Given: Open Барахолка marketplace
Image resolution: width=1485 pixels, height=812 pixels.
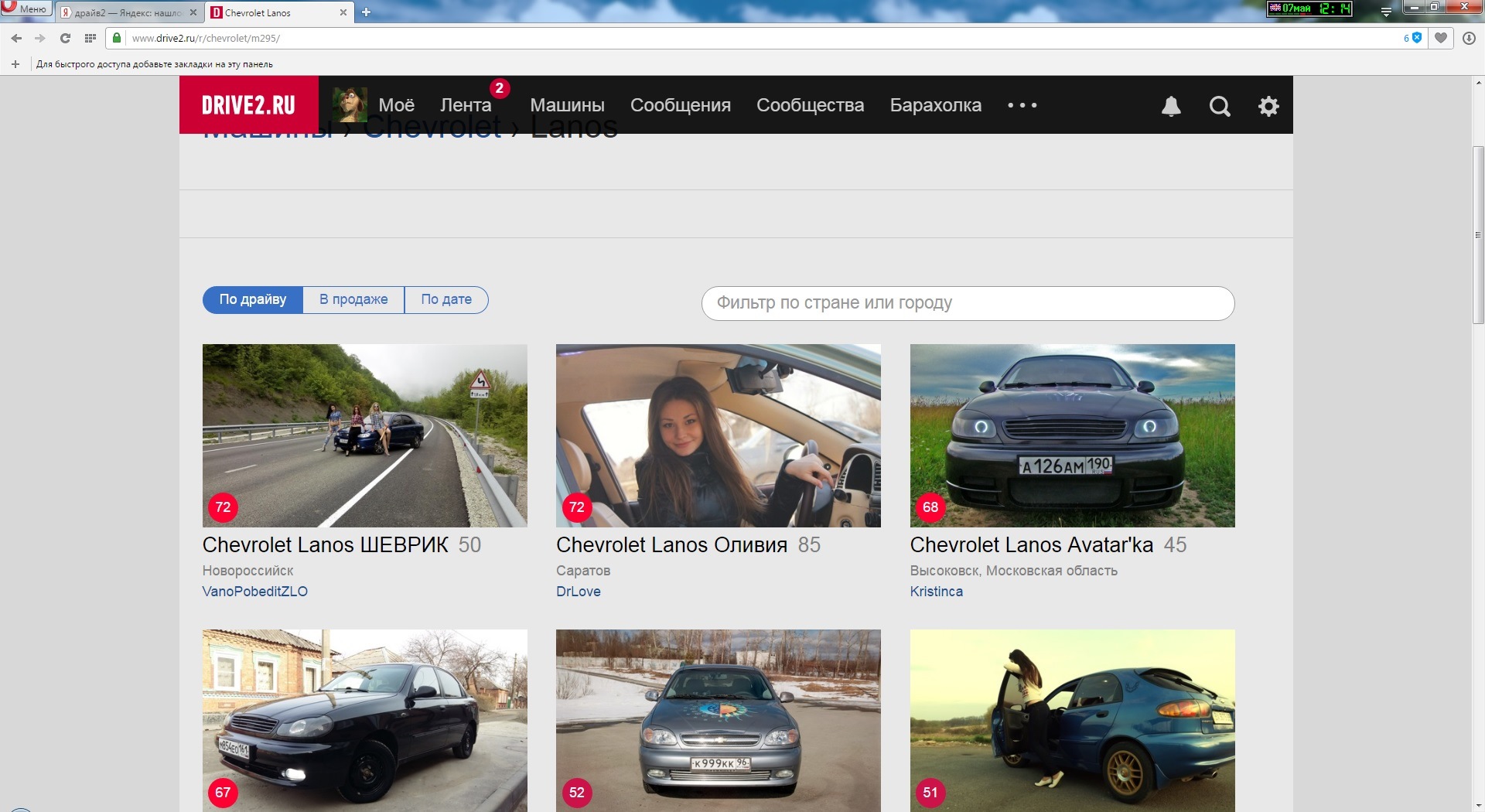Looking at the screenshot, I should (936, 105).
